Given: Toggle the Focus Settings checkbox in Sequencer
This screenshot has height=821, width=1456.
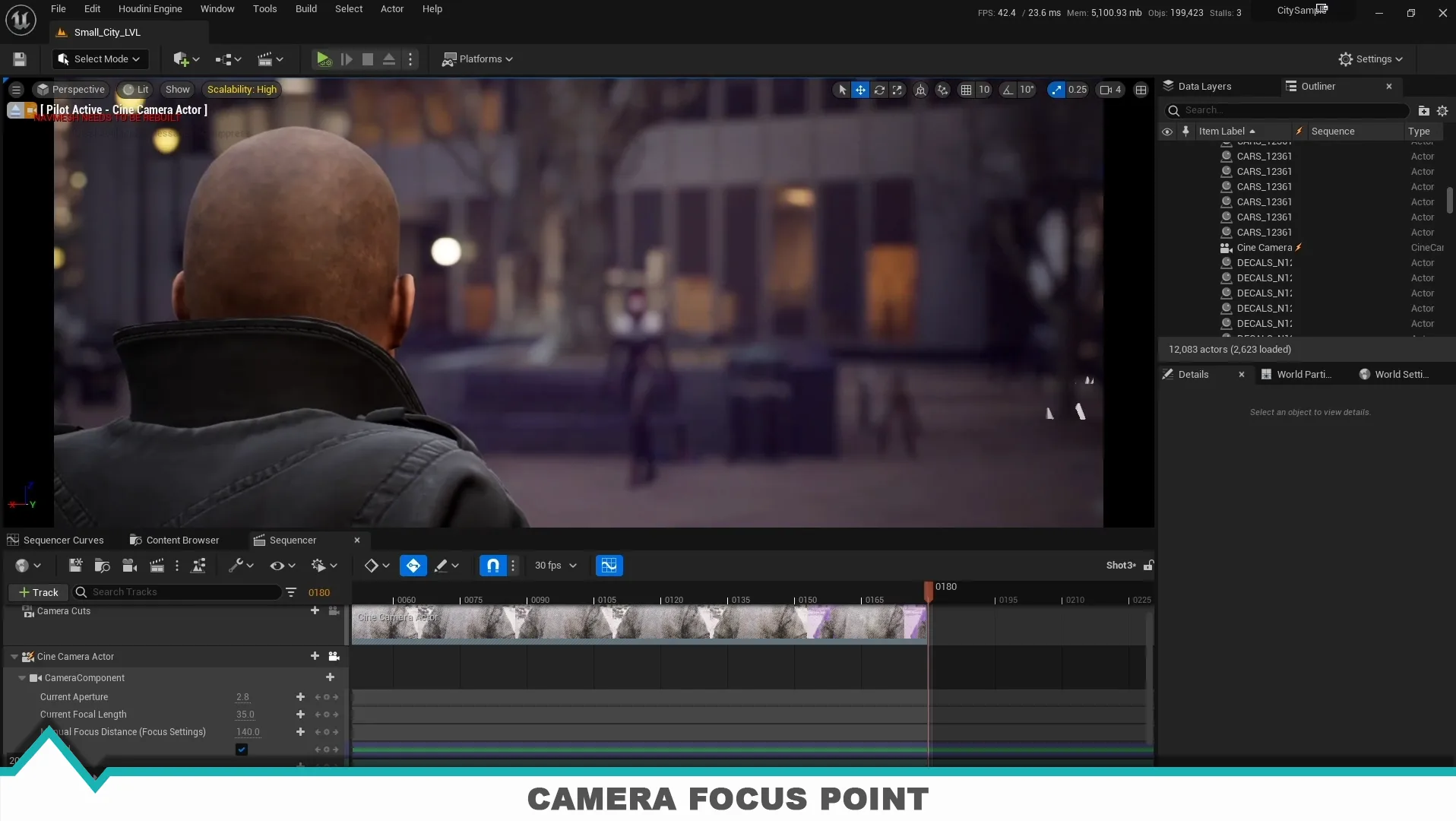Looking at the screenshot, I should pos(242,750).
